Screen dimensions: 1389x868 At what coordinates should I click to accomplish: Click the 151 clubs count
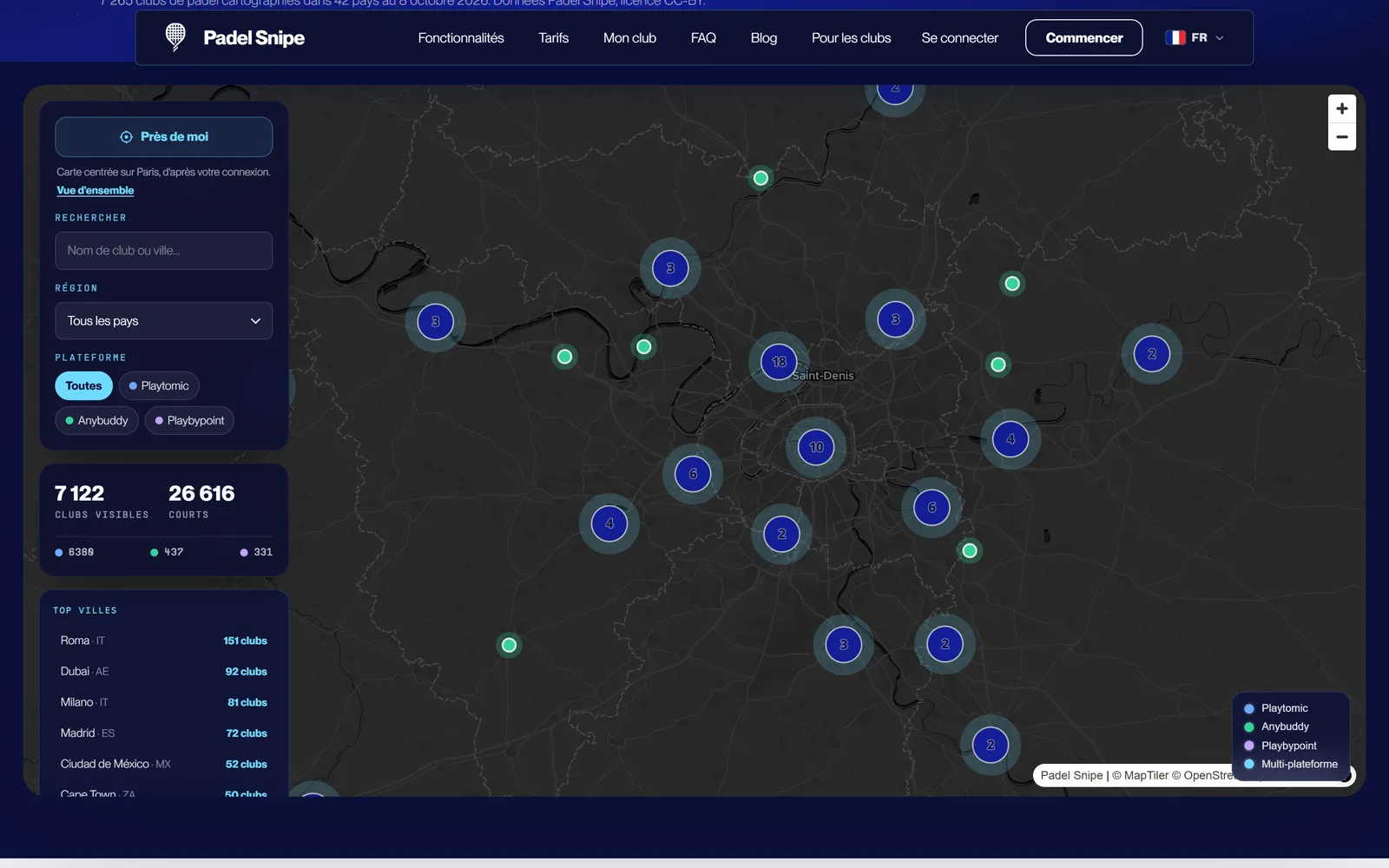pyautogui.click(x=245, y=641)
